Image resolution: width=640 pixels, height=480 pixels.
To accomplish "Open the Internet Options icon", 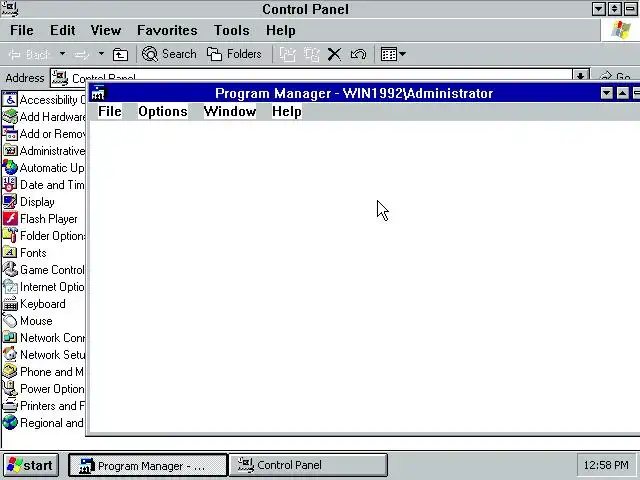I will point(10,287).
